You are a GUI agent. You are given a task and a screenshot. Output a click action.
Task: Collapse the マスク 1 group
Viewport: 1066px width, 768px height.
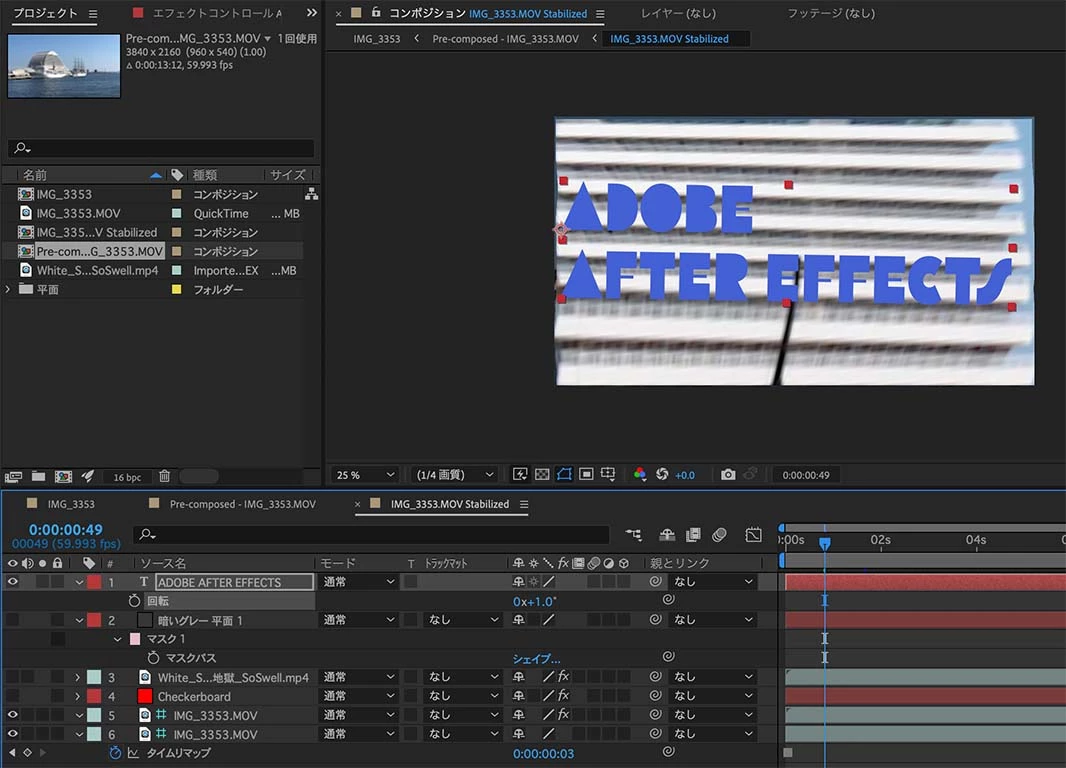pos(118,640)
